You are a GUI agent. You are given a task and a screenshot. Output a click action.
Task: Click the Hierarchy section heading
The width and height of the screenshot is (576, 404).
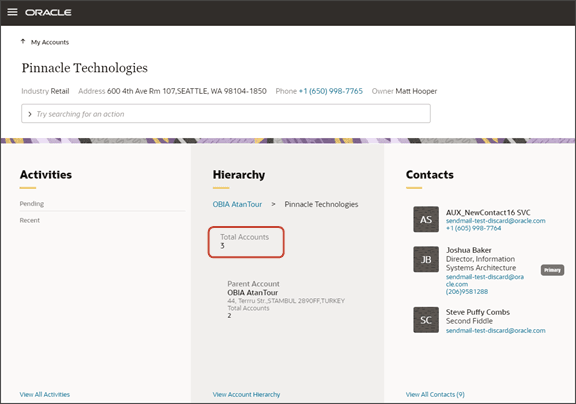click(239, 175)
